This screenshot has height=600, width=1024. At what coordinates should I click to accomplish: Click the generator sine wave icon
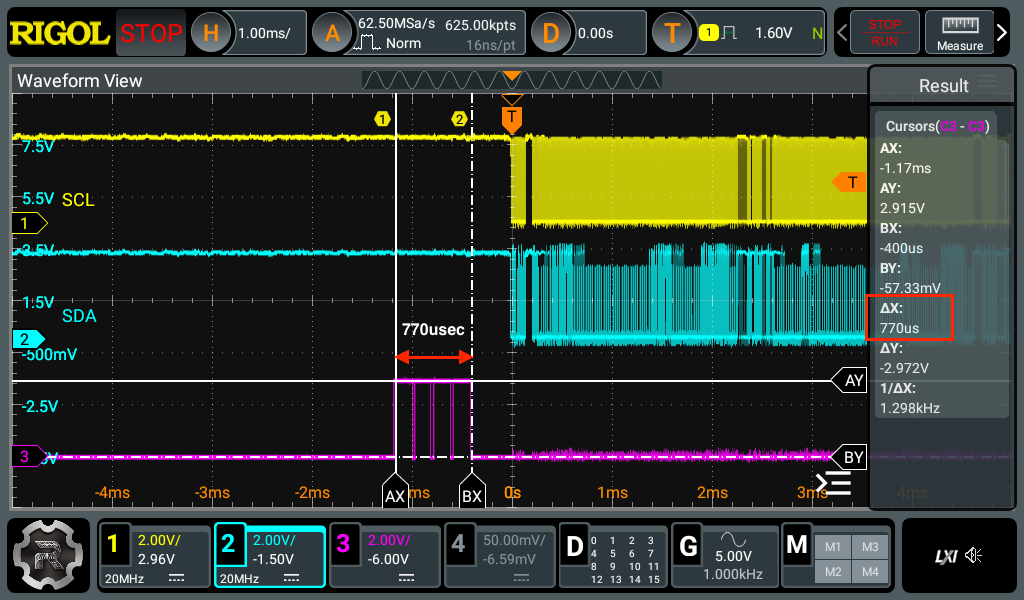click(733, 539)
